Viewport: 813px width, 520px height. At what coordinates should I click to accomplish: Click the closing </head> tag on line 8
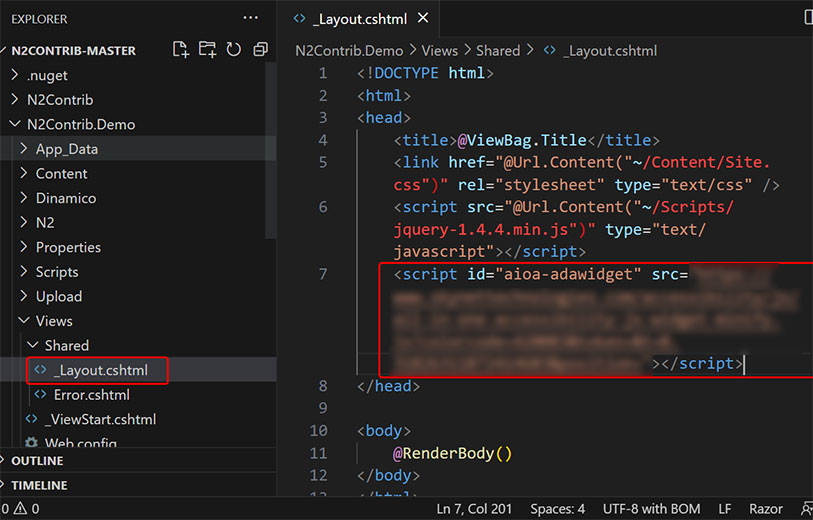point(388,386)
